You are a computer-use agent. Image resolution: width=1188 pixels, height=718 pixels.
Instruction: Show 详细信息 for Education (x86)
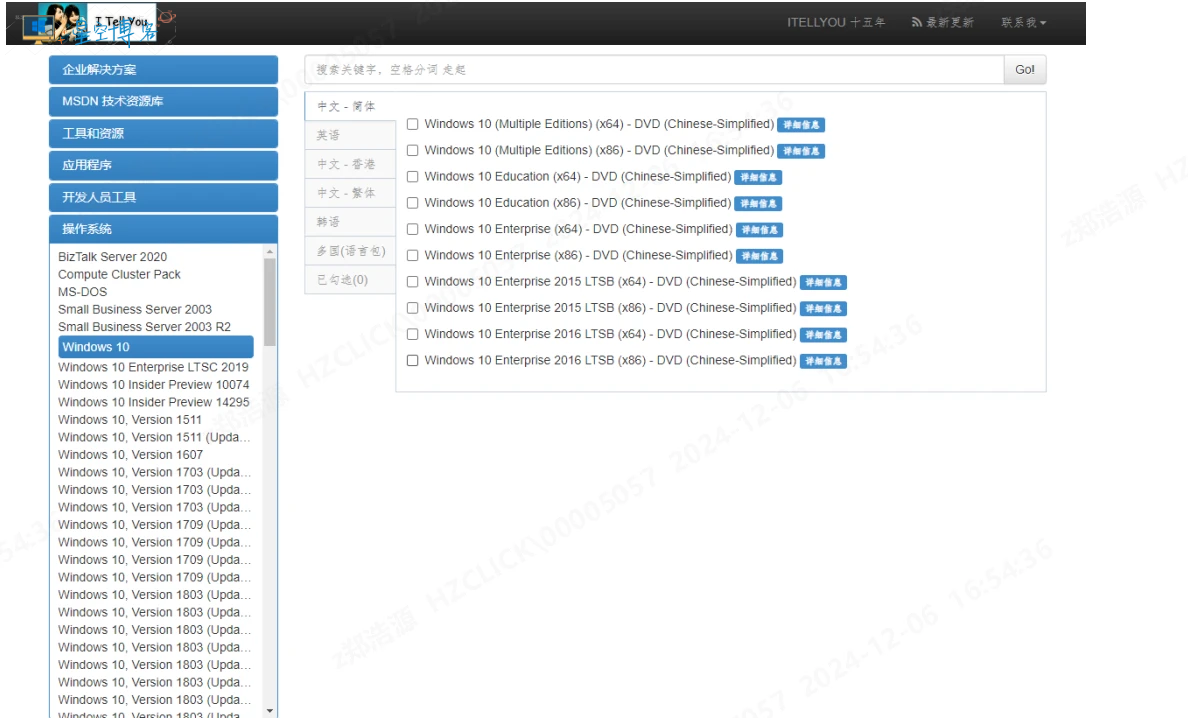coord(758,204)
